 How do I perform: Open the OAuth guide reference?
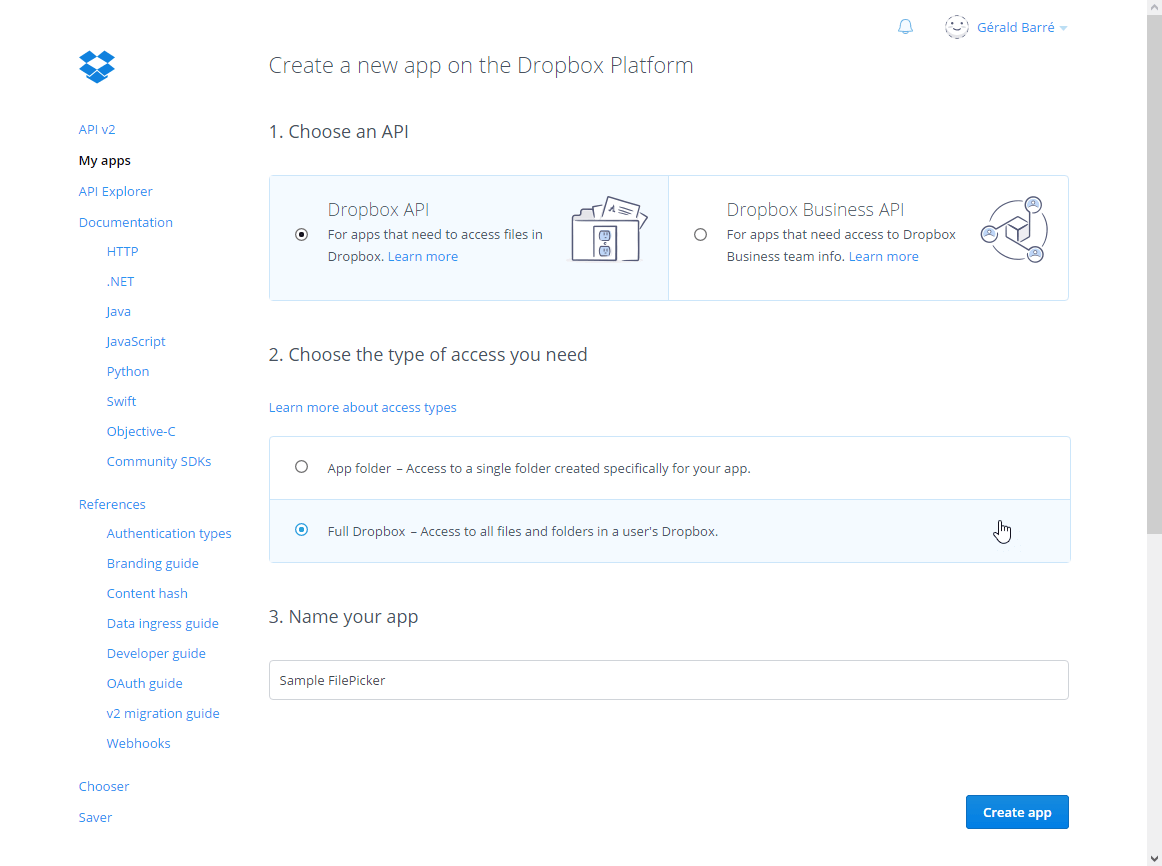point(144,683)
